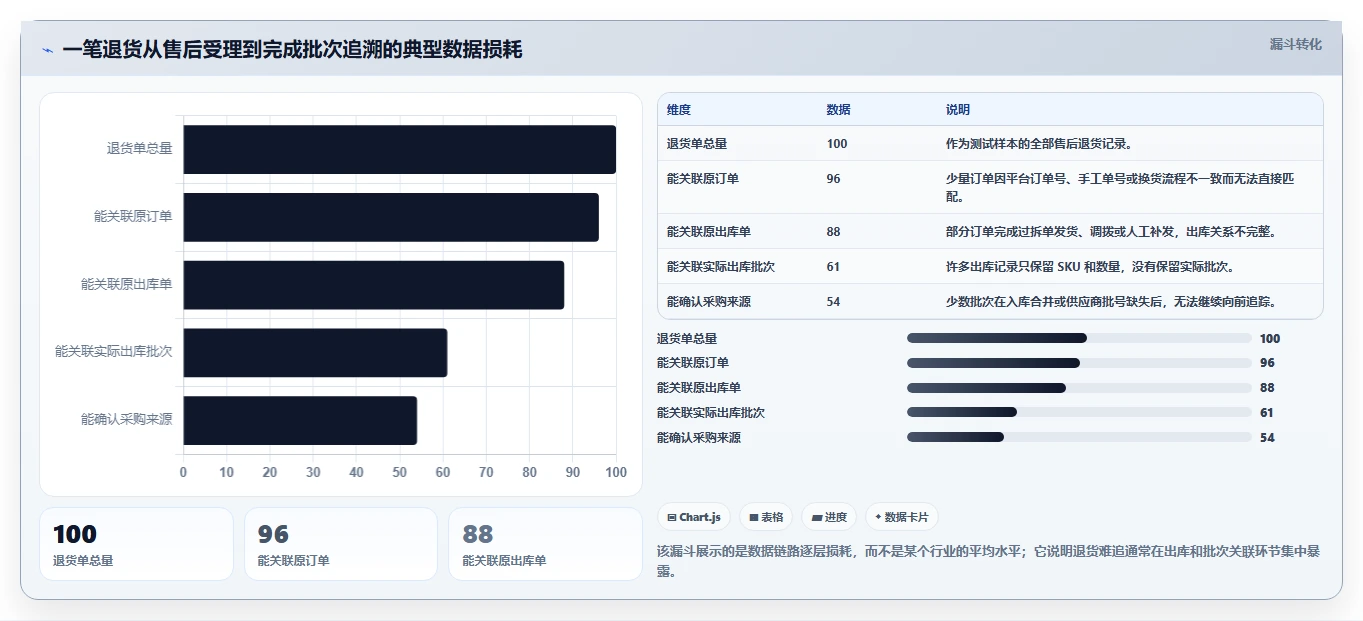
Task: Click the description starting 少量订单因平台订单号
Action: (1120, 188)
